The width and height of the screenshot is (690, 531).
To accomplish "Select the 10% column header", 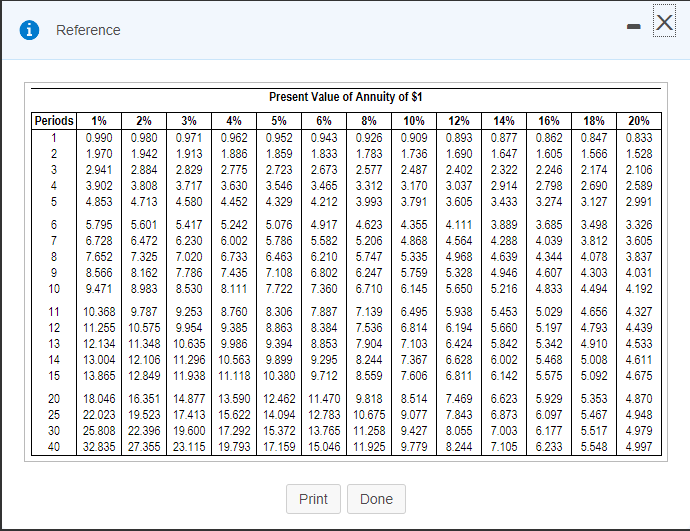I will coord(414,121).
